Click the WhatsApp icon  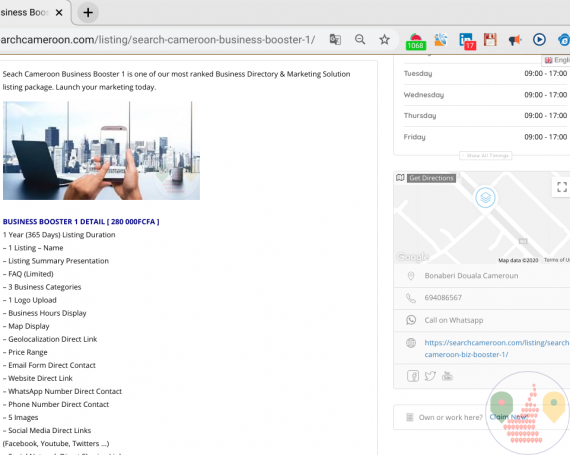point(411,320)
